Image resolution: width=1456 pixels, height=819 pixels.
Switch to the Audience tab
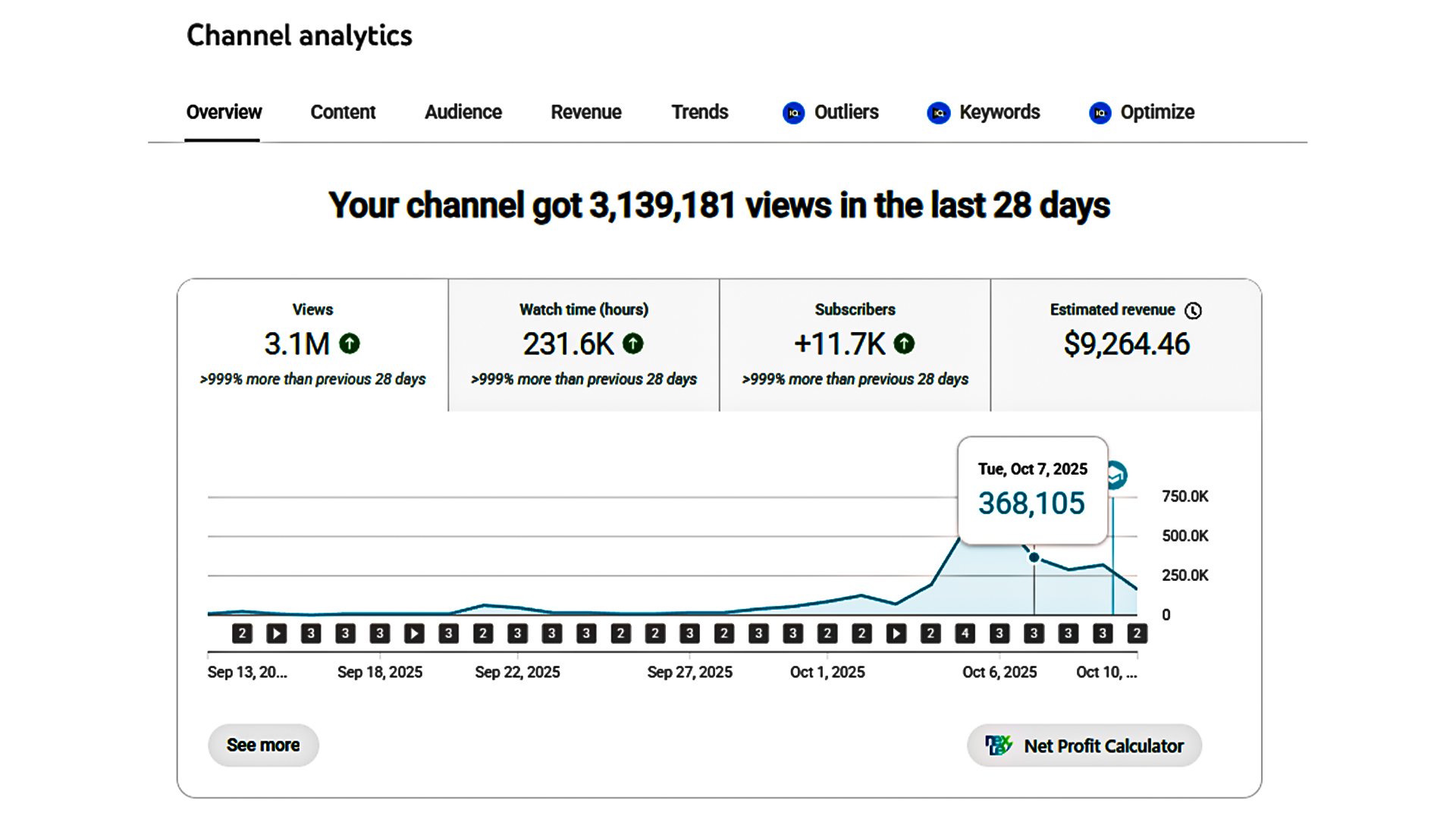coord(463,112)
